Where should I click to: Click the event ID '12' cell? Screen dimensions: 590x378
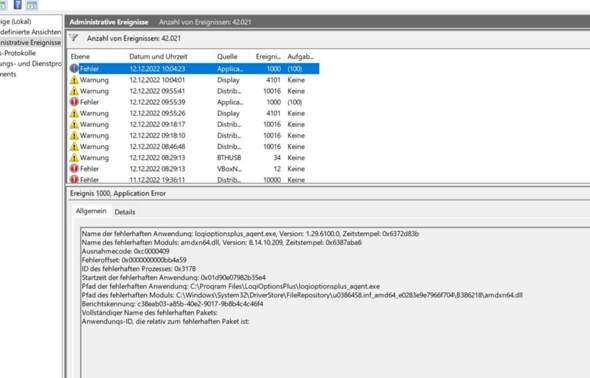click(x=277, y=169)
